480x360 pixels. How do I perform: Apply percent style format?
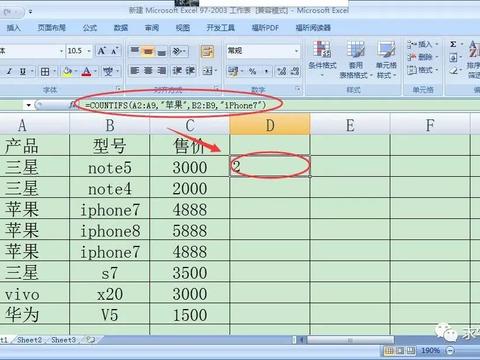click(x=252, y=71)
